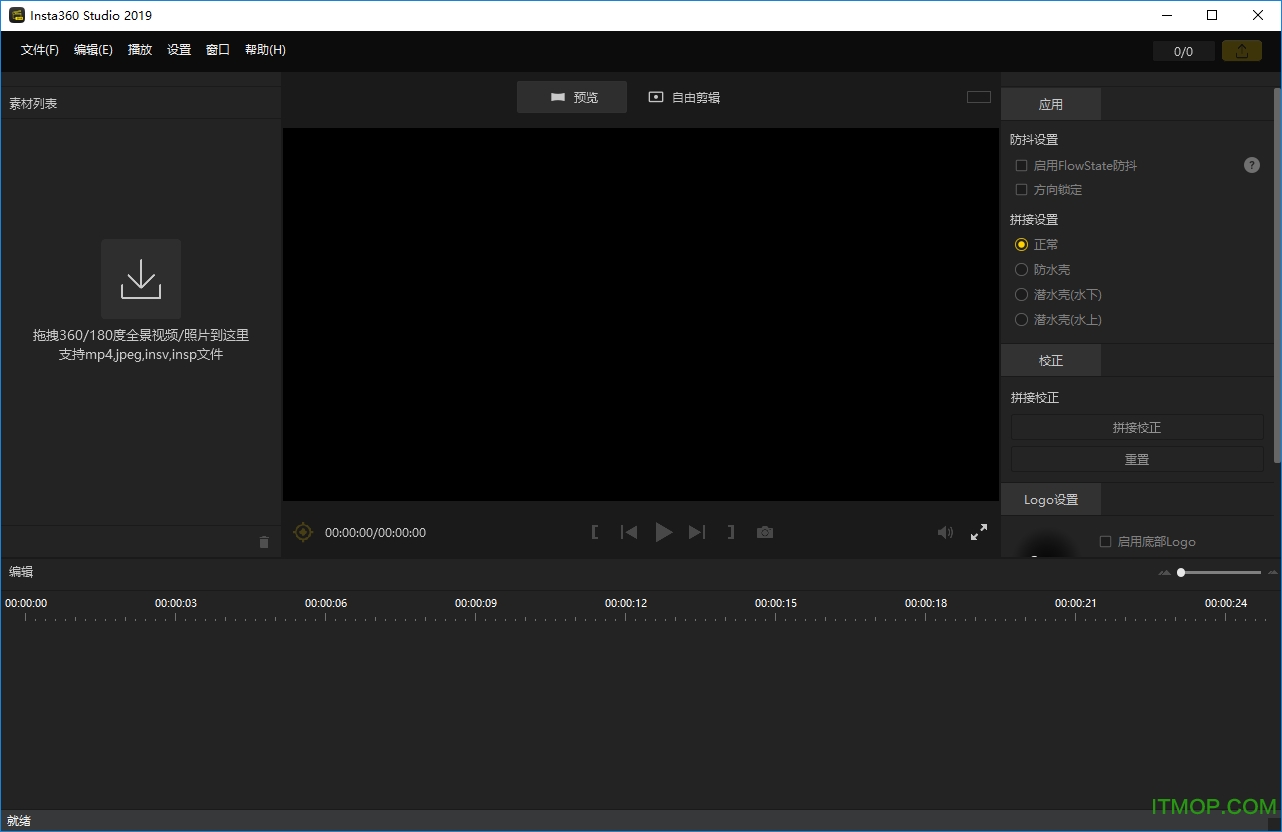Click the FlowState help question mark
The height and width of the screenshot is (832, 1282).
[x=1251, y=165]
